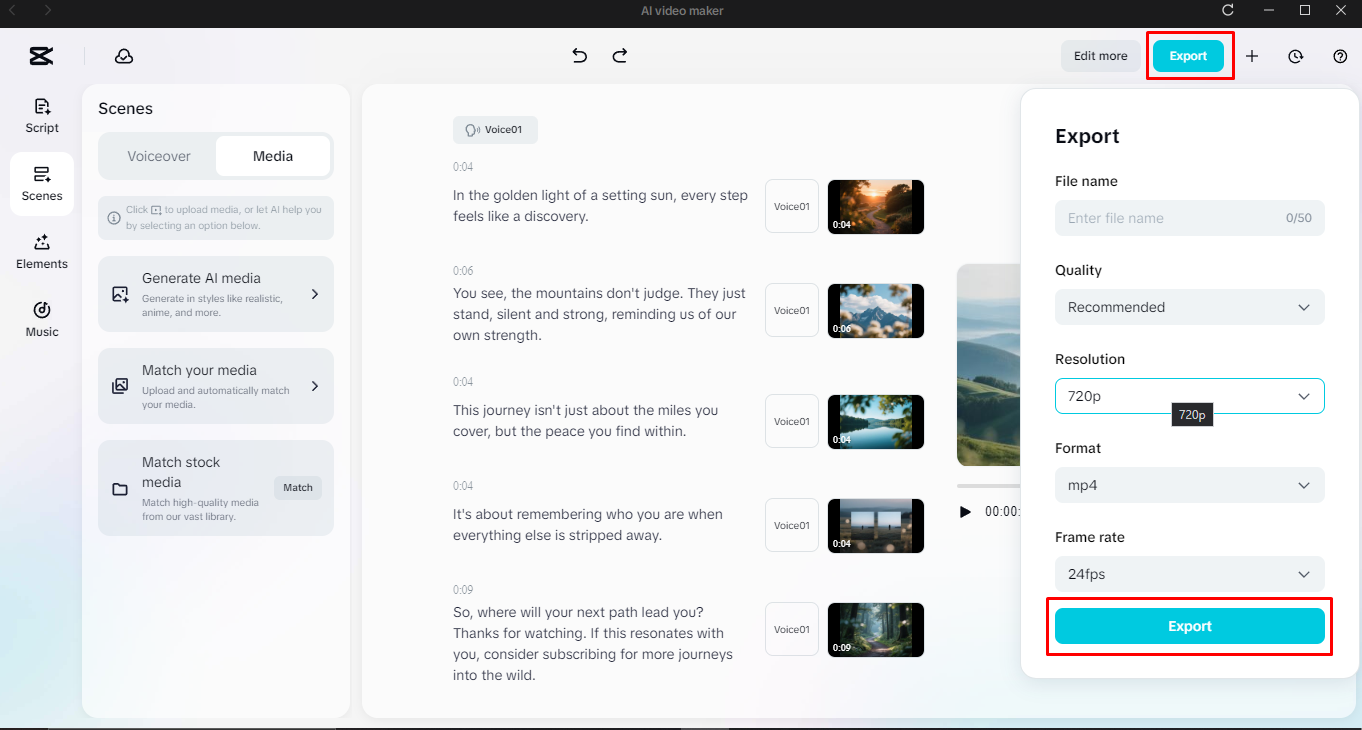Play the video preview
The image size is (1362, 730).
click(x=964, y=511)
